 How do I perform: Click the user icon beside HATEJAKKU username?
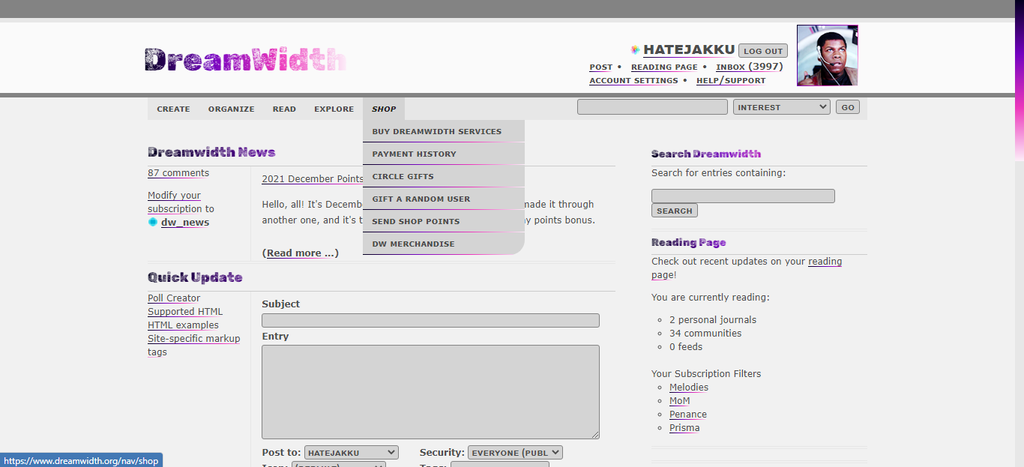[635, 50]
